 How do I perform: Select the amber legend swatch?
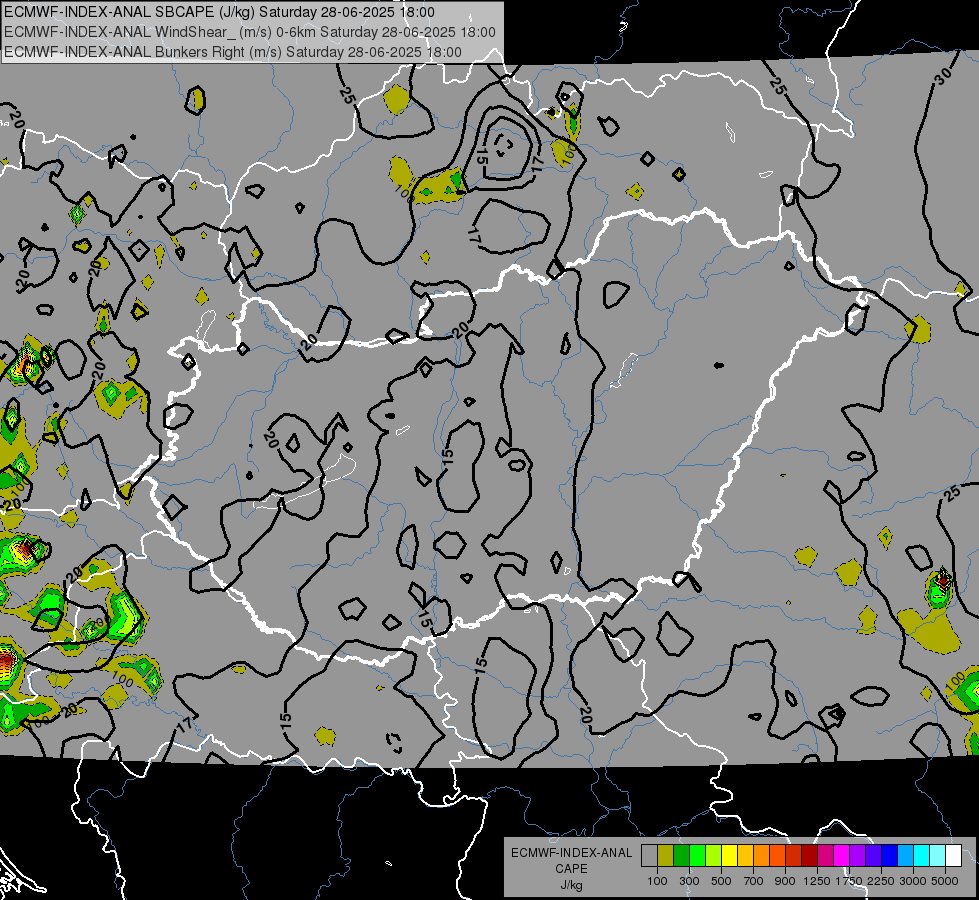point(745,855)
